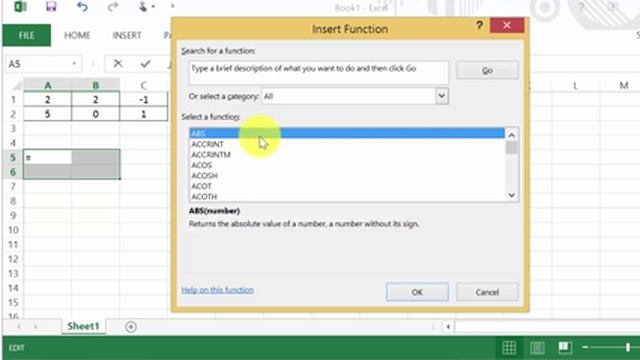
Task: Select ACCRINT in the function list
Action: pos(347,144)
